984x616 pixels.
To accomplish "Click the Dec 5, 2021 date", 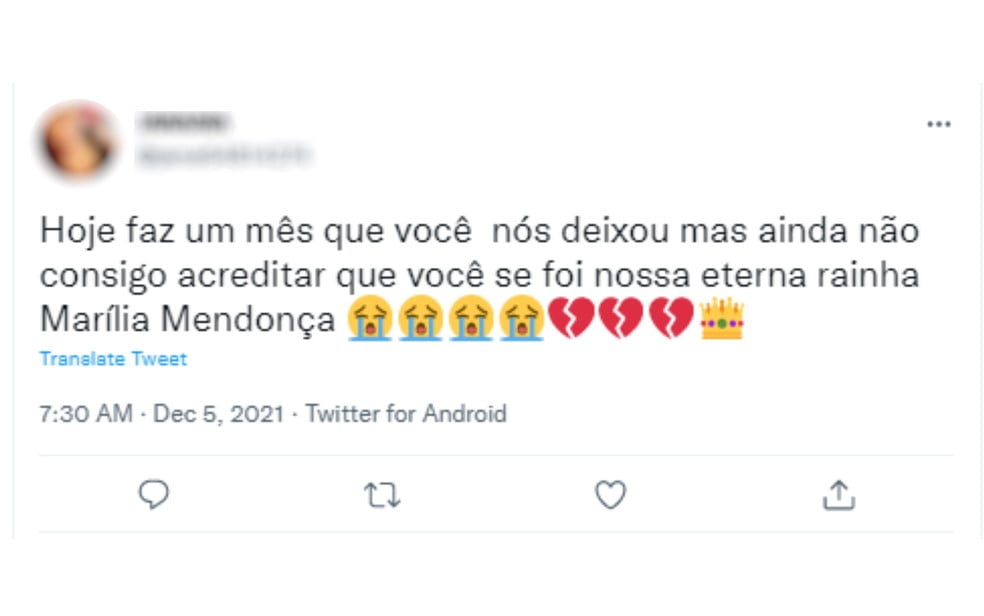I will [218, 413].
